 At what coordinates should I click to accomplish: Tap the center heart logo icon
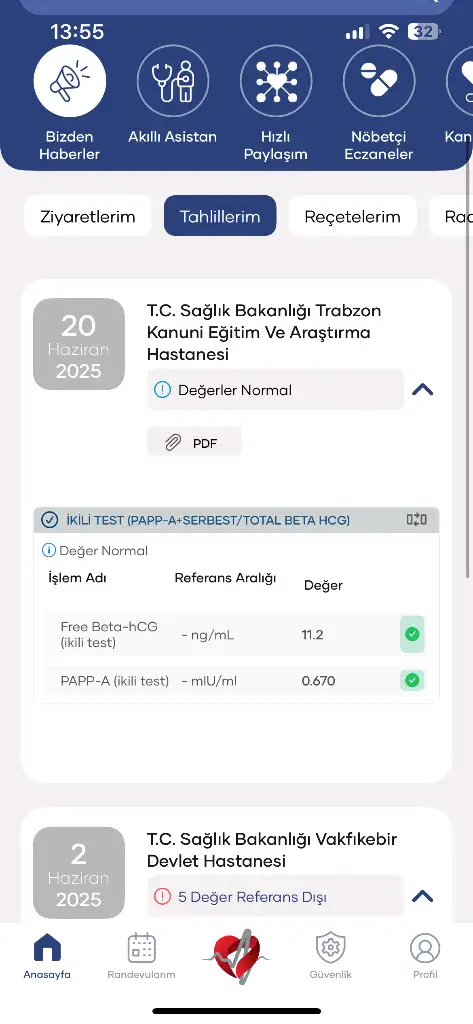(x=236, y=956)
